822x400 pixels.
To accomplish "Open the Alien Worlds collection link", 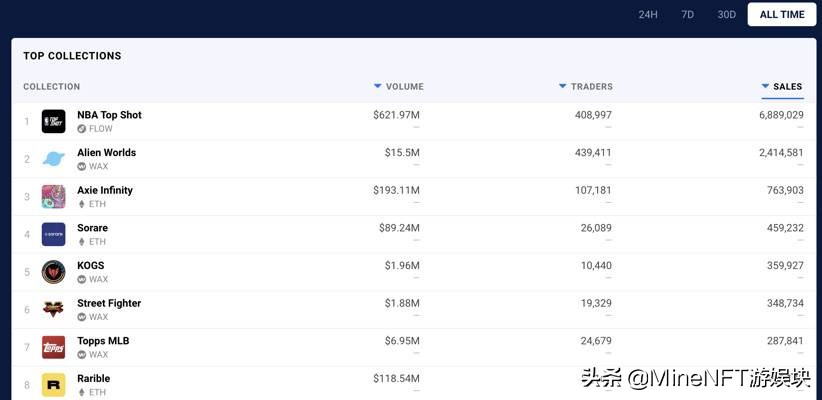I will (106, 153).
